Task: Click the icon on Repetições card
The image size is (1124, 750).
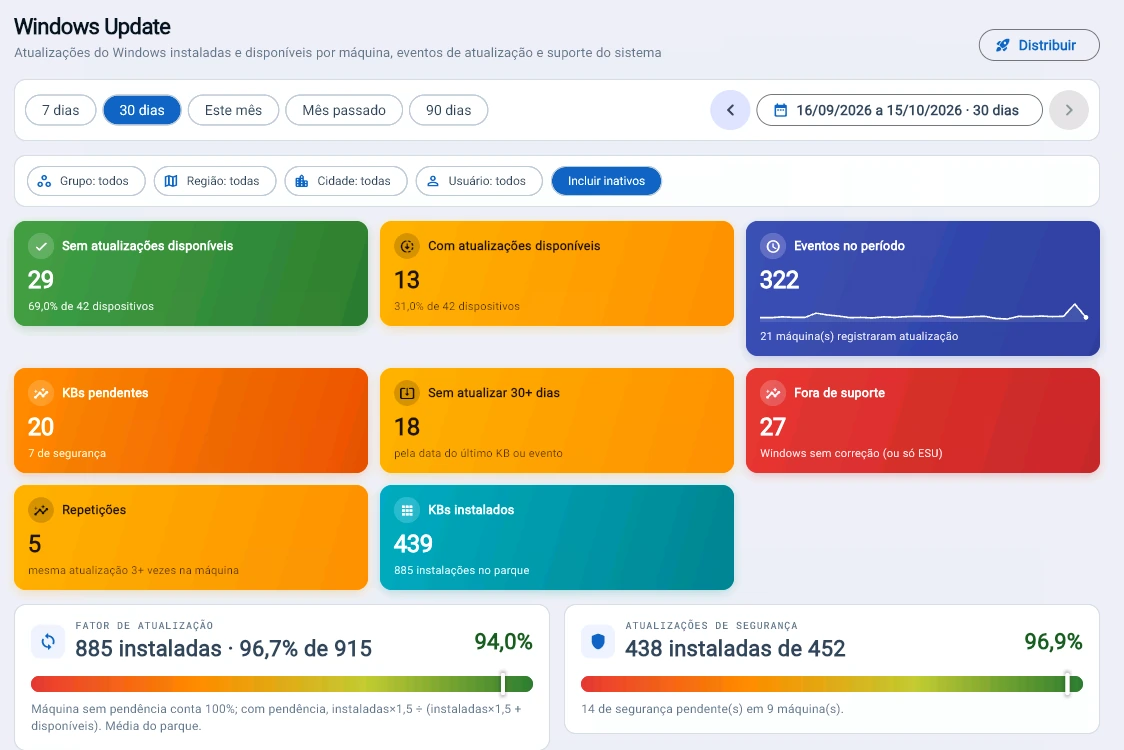Action: tap(41, 510)
